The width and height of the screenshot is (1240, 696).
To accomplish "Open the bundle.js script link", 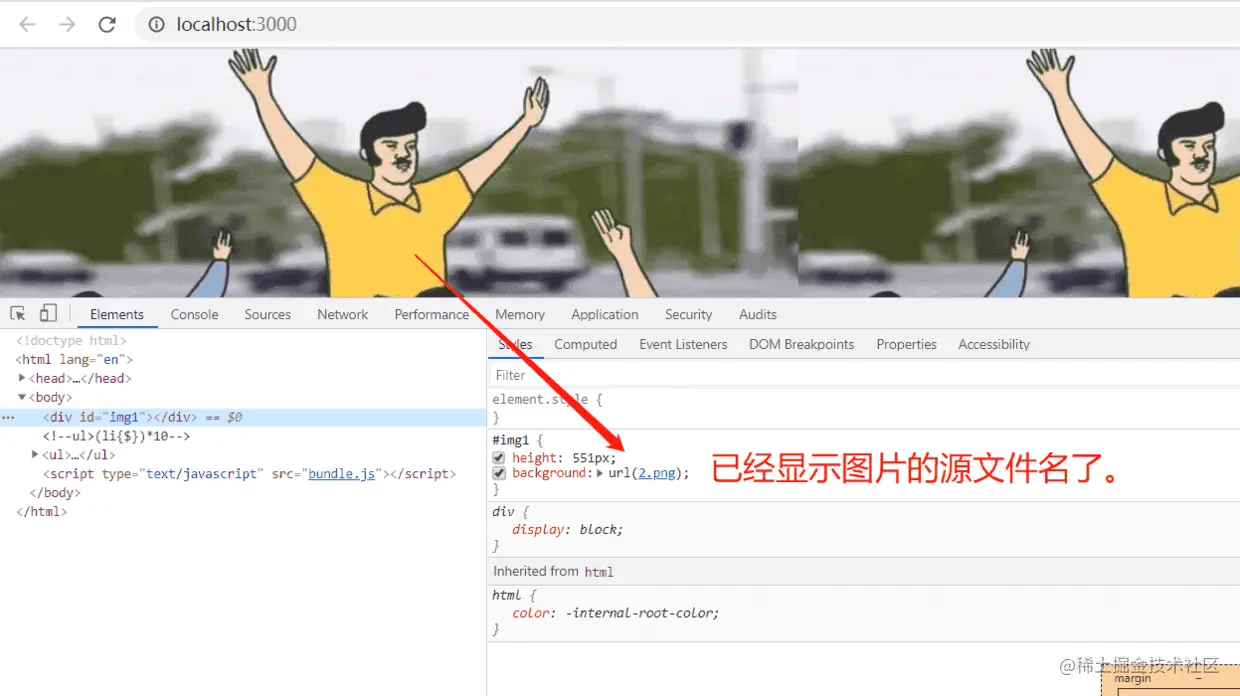I will 342,474.
